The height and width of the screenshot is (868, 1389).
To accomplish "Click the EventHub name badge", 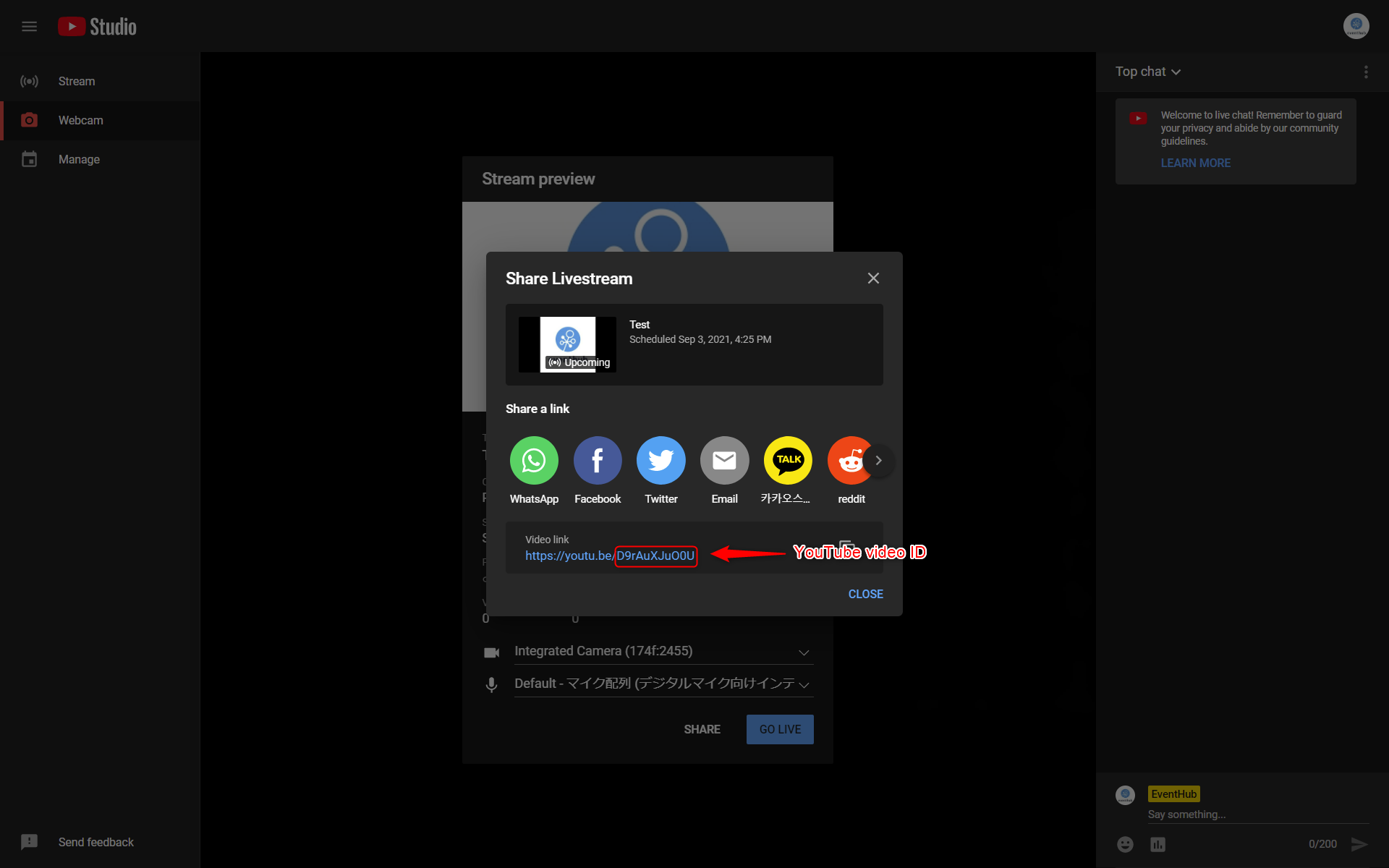I will click(x=1173, y=794).
